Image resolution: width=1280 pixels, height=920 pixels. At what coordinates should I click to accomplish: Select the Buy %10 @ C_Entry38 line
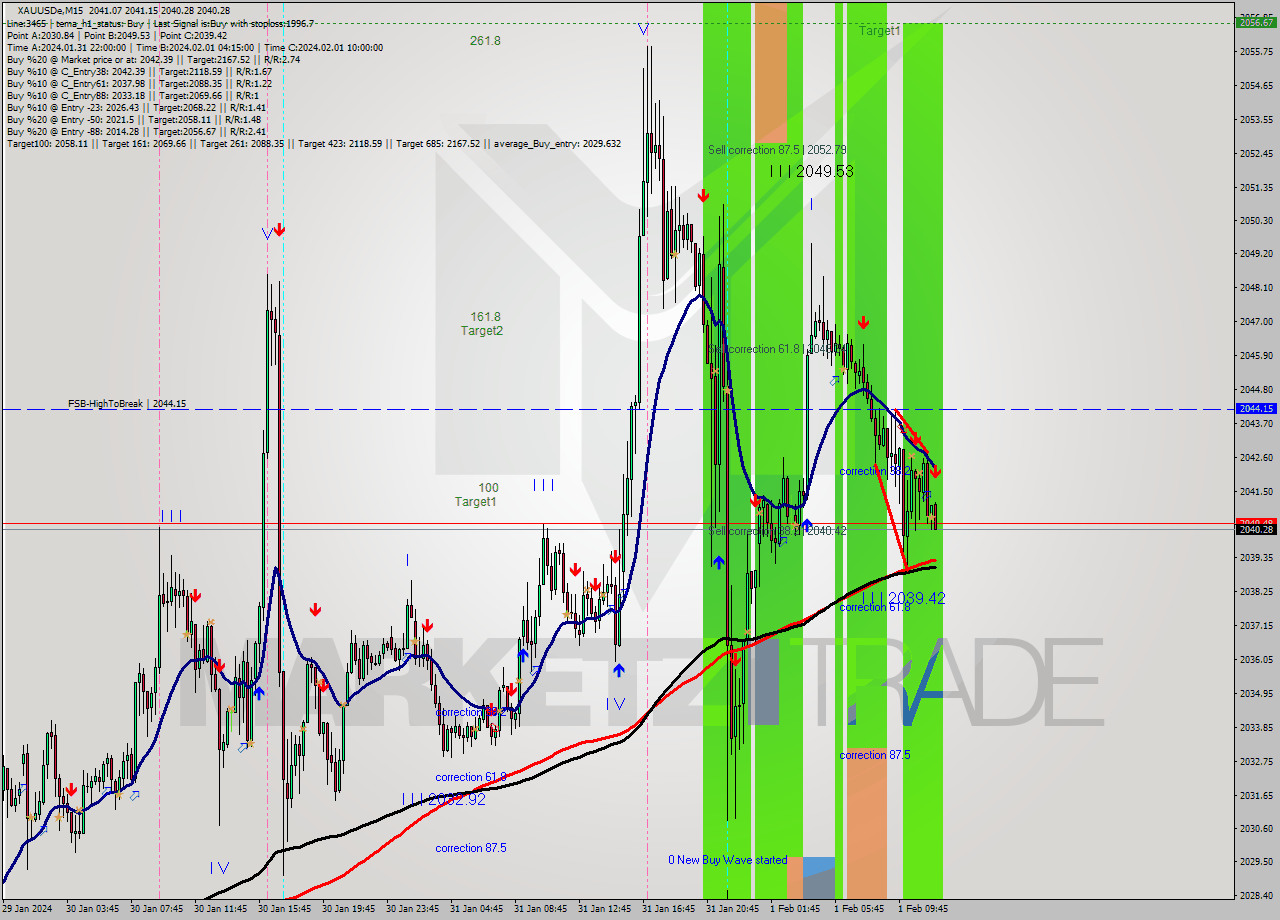pyautogui.click(x=139, y=71)
